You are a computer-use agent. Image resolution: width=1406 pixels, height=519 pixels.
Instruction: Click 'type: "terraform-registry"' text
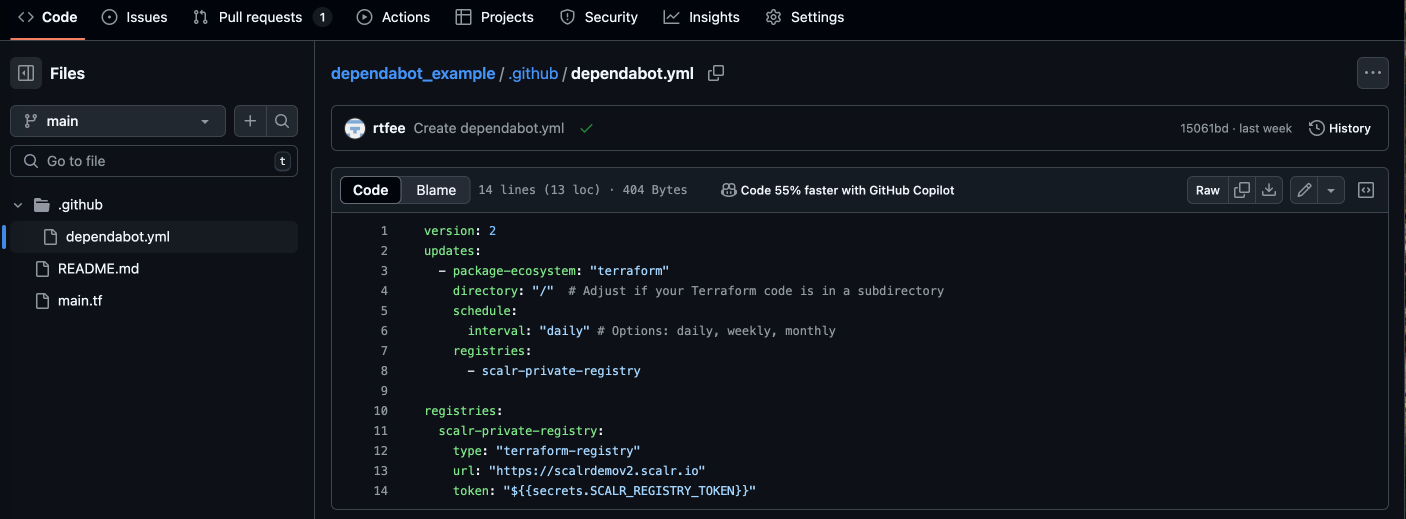pos(546,451)
